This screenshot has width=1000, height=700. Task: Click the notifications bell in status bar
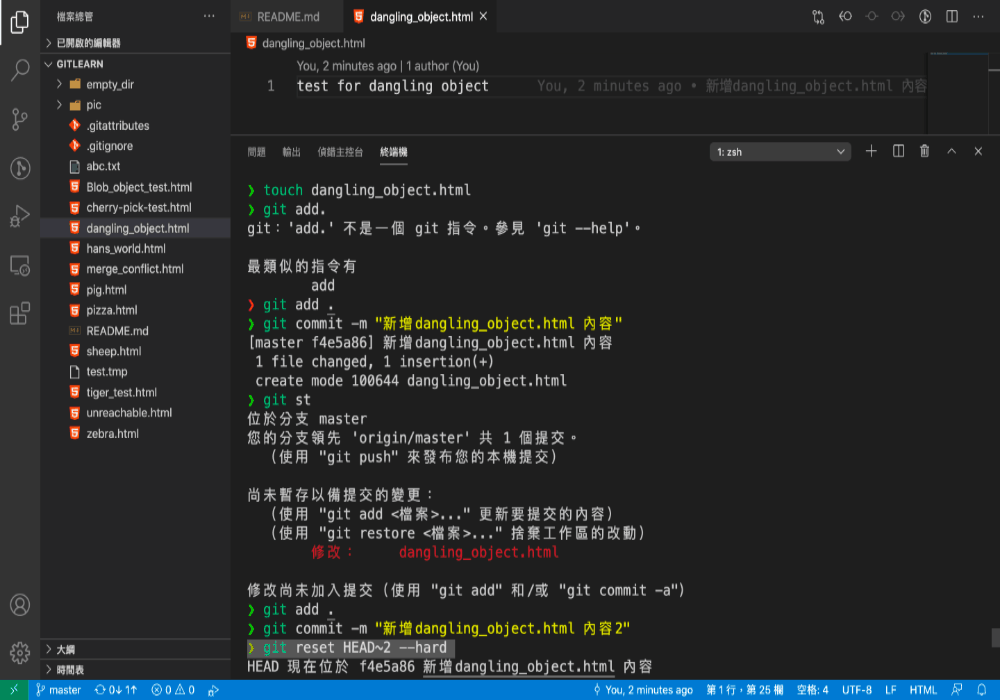pyautogui.click(x=982, y=690)
